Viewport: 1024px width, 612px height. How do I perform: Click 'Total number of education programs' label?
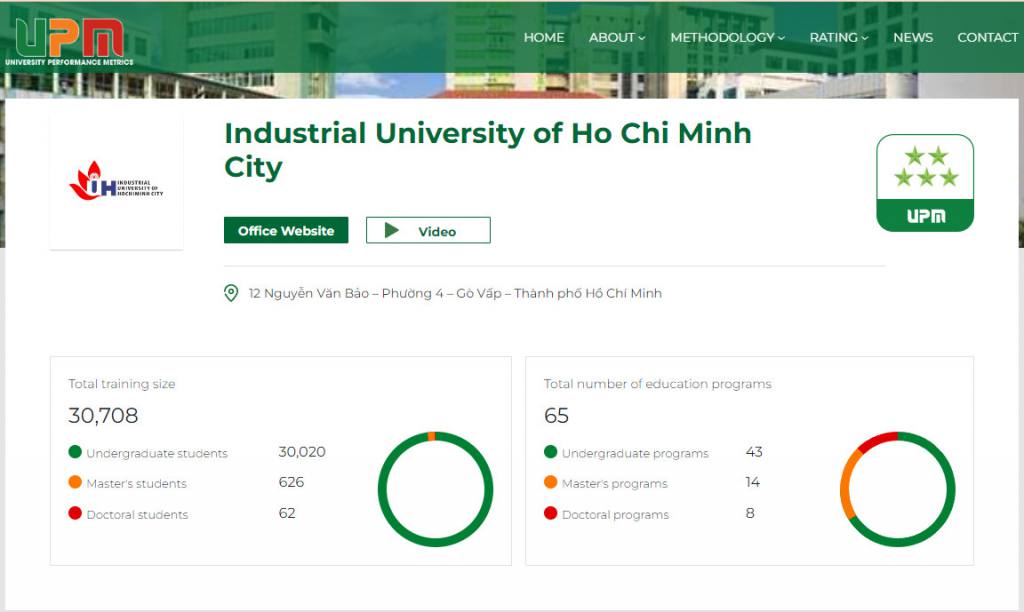coord(658,383)
